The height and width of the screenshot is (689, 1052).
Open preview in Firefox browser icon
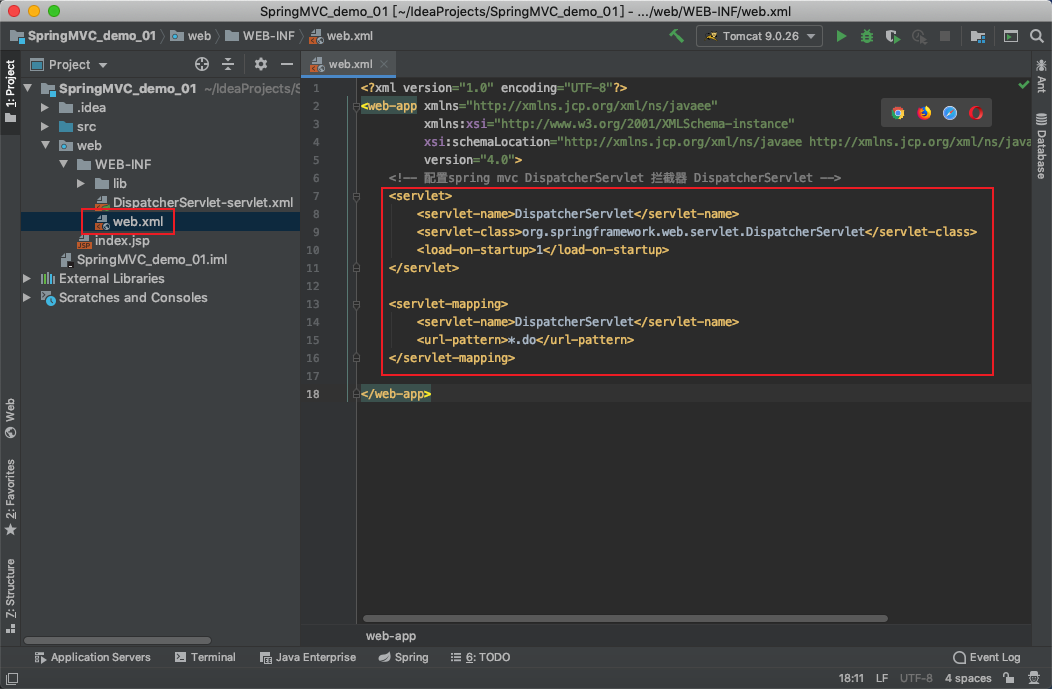(924, 113)
